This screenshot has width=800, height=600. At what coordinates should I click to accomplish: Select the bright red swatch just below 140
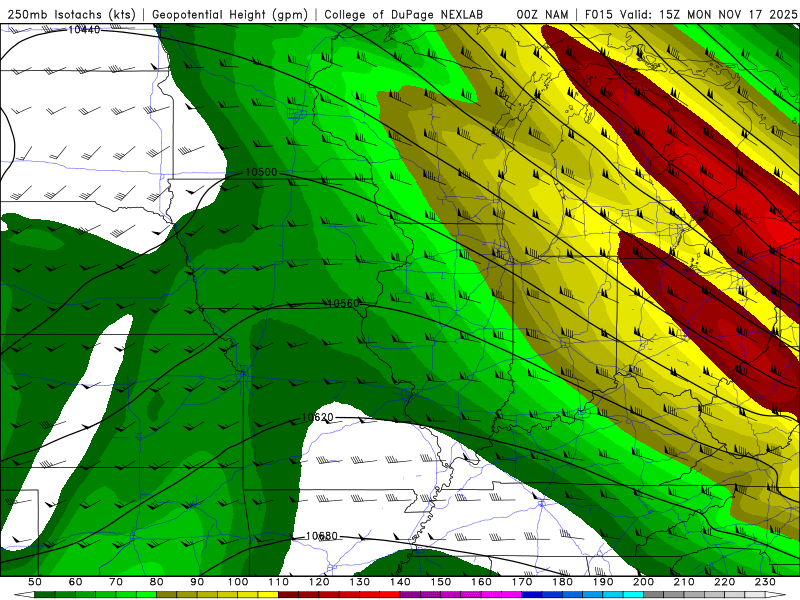tap(390, 595)
